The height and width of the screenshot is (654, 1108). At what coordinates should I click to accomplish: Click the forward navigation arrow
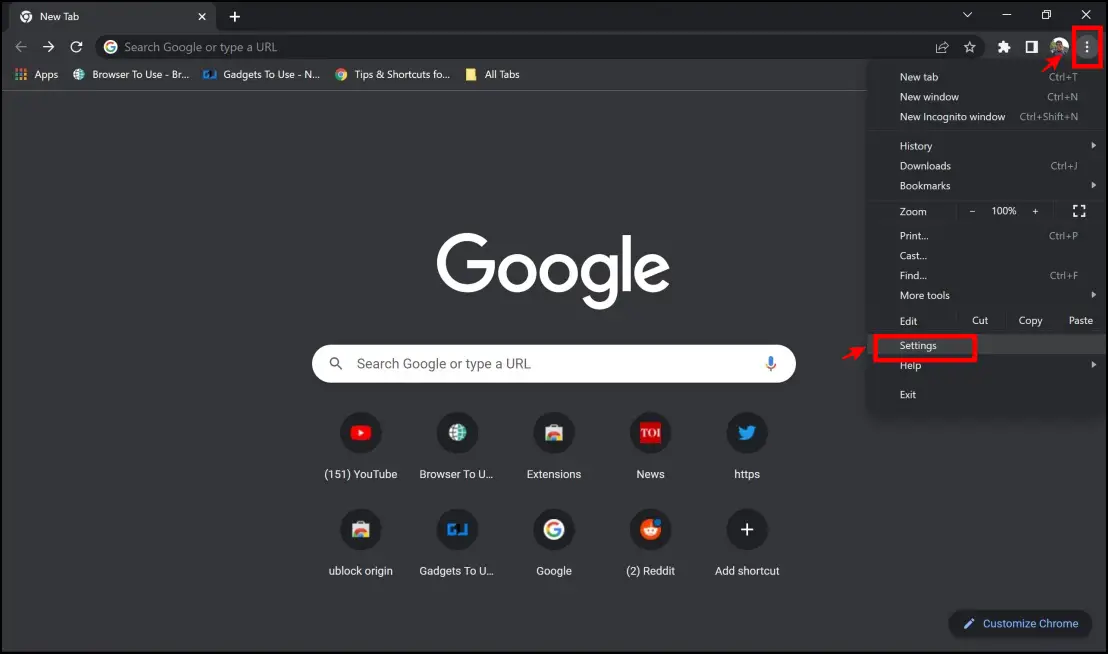(48, 47)
